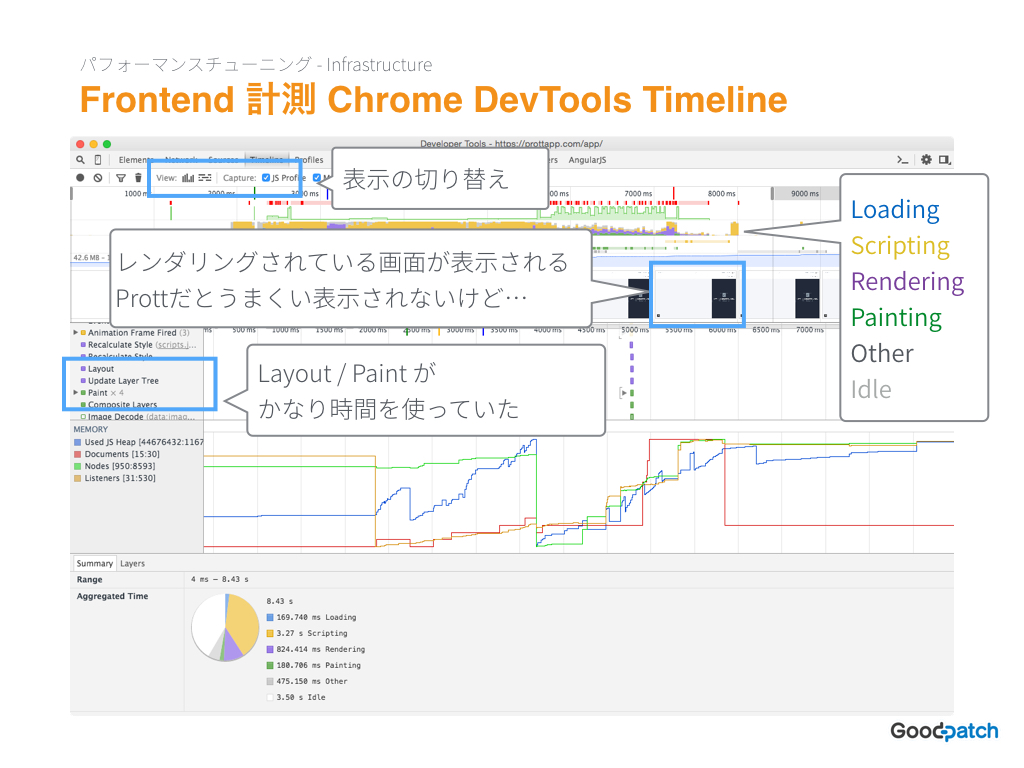1024x768 pixels.
Task: Change DevTools dock side icon
Action: tap(944, 159)
